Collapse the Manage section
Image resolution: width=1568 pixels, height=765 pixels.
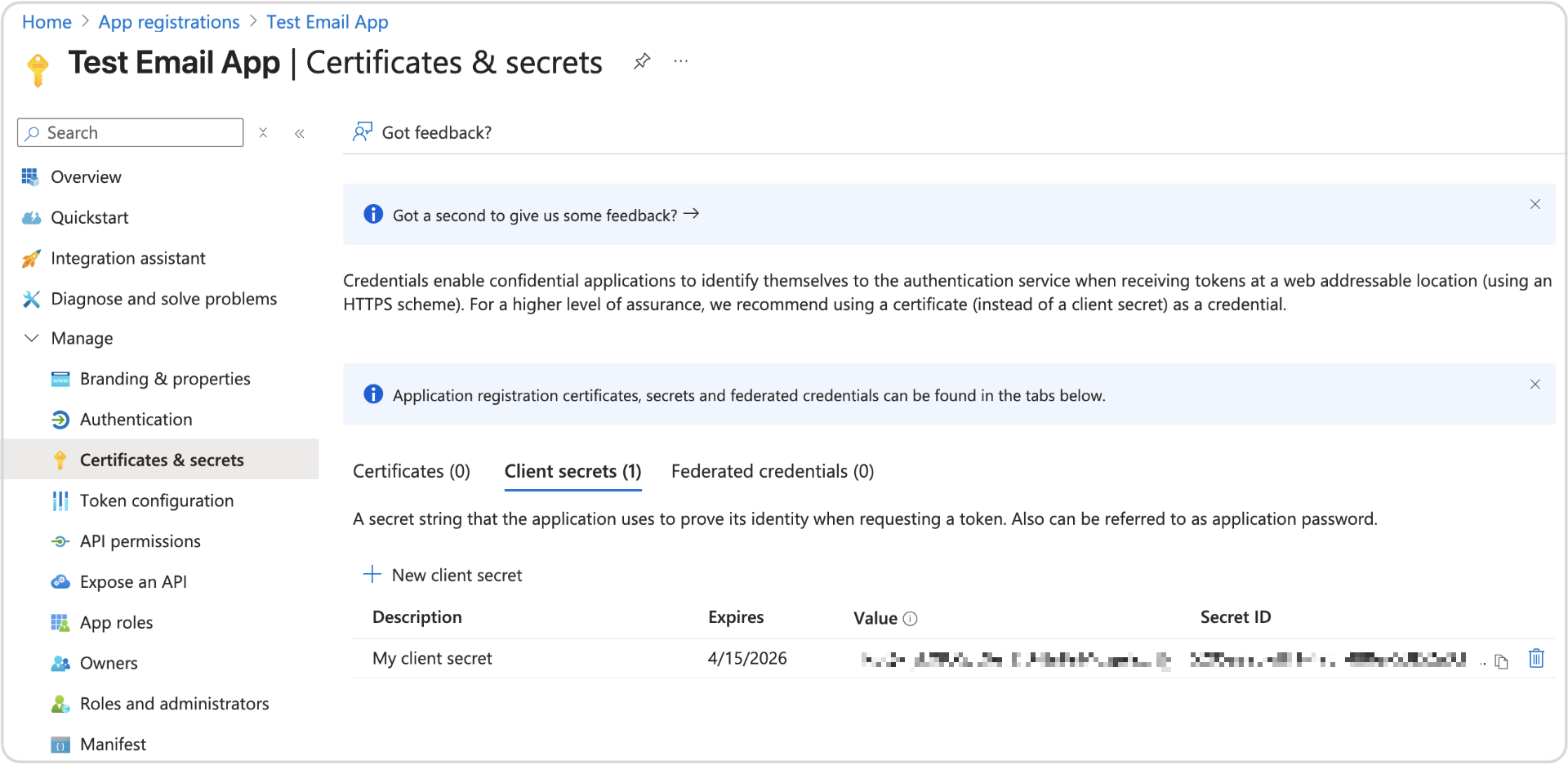coord(31,338)
